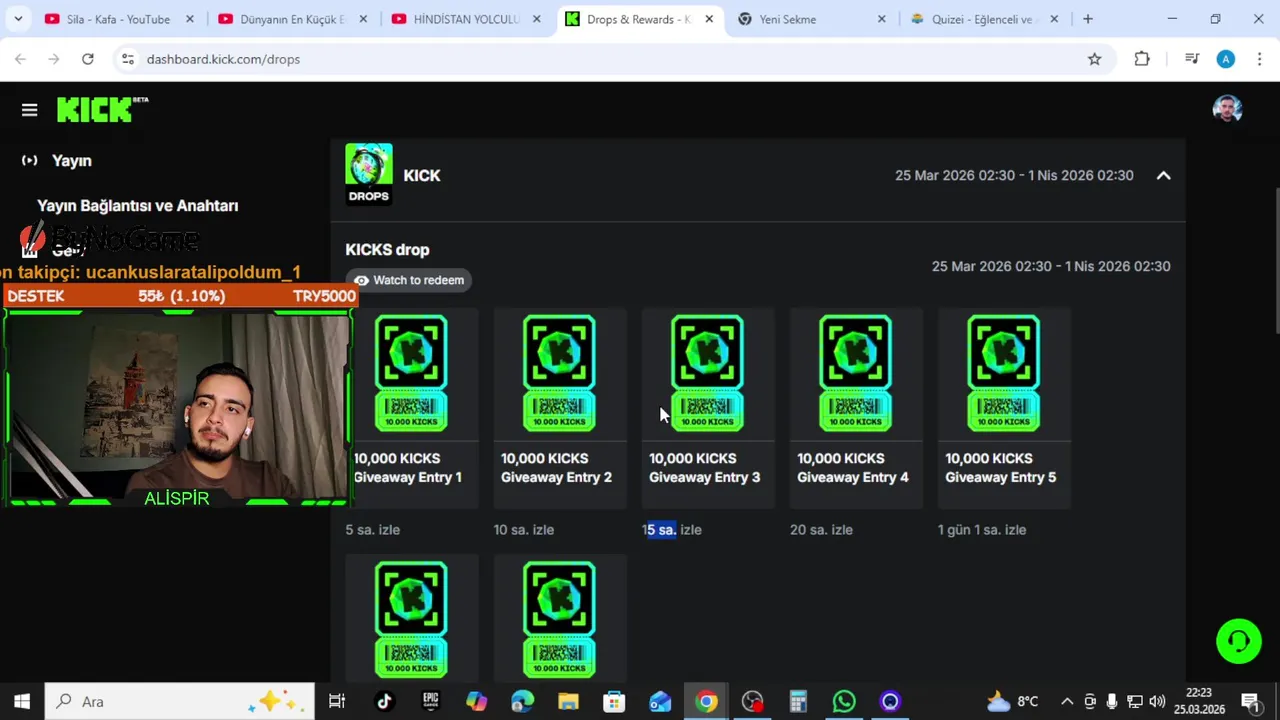View site information icon in address bar

[127, 59]
